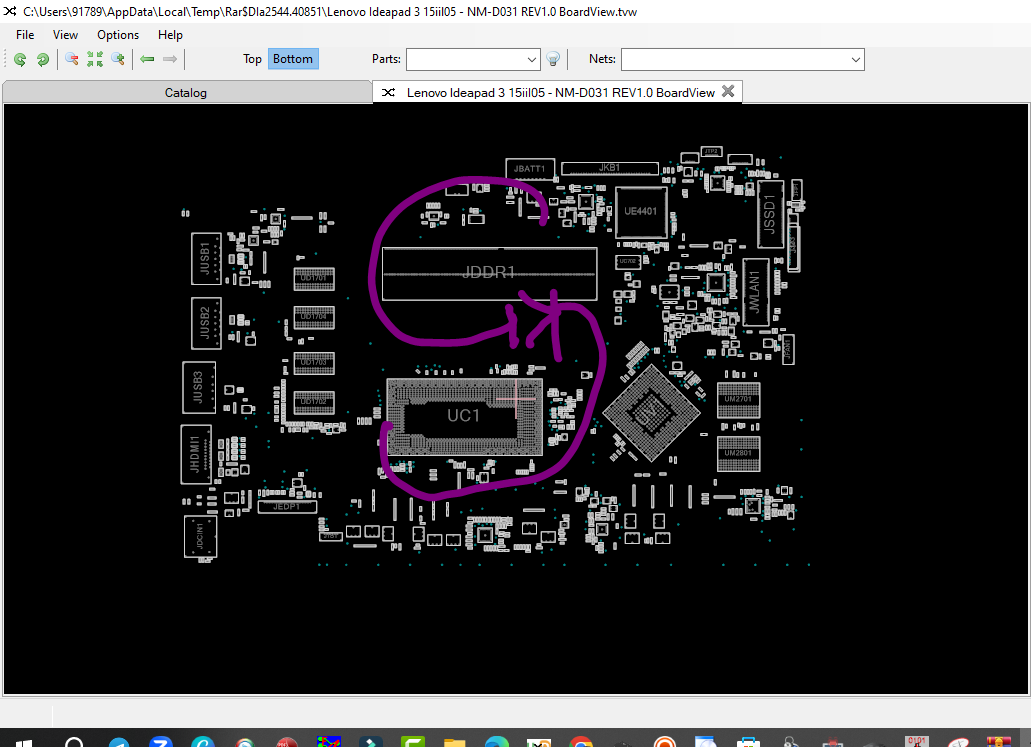This screenshot has width=1031, height=747.
Task: Select the JDDR1 memory slot
Action: click(489, 274)
